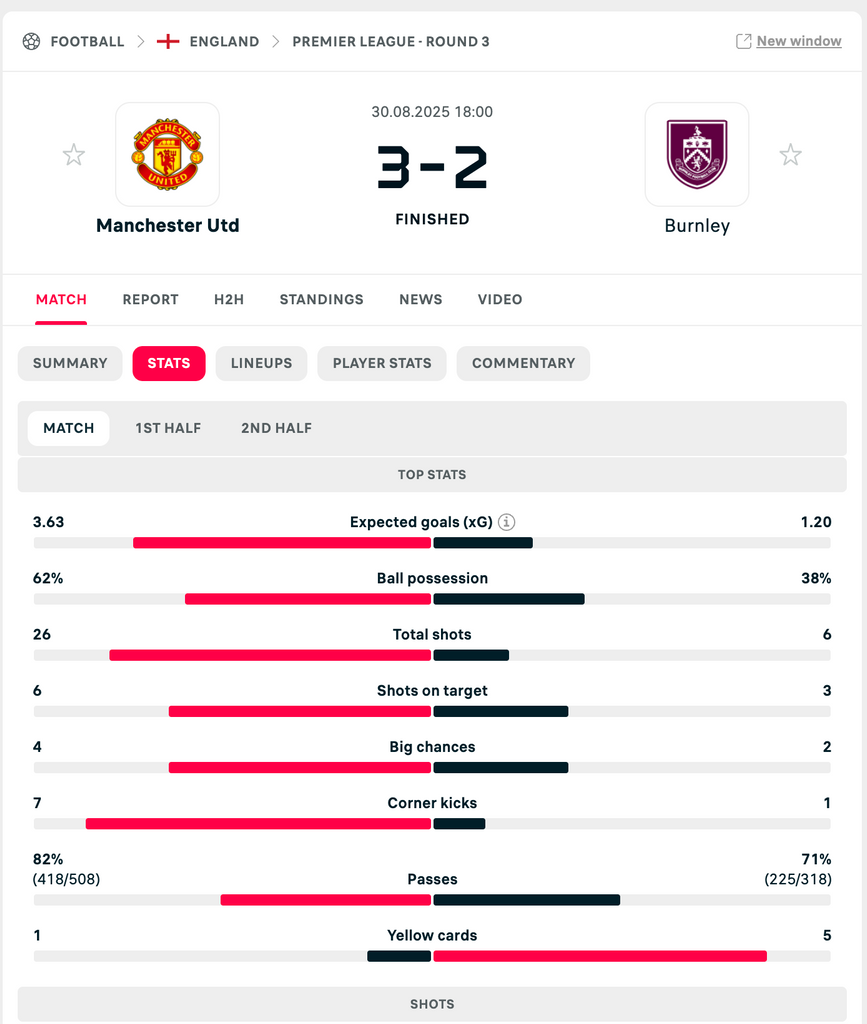Screen dimensions: 867x1024
Task: Open the New window link
Action: click(x=798, y=41)
